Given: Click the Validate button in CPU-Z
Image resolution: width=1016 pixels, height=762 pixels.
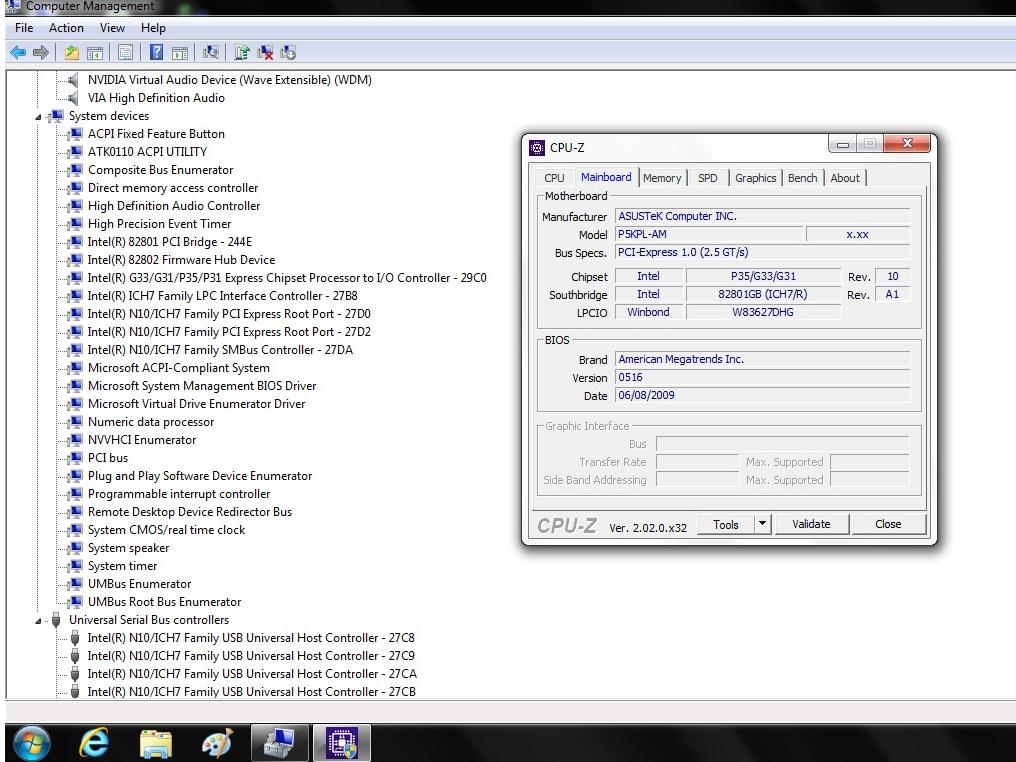Looking at the screenshot, I should pyautogui.click(x=811, y=524).
